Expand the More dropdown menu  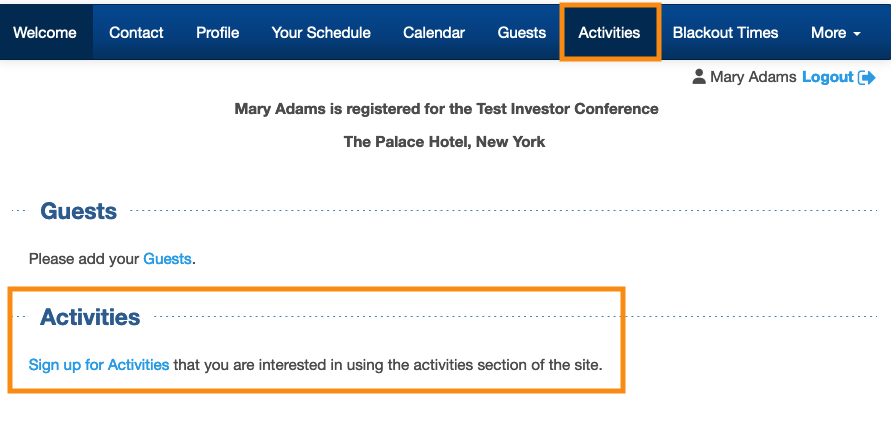coord(835,33)
